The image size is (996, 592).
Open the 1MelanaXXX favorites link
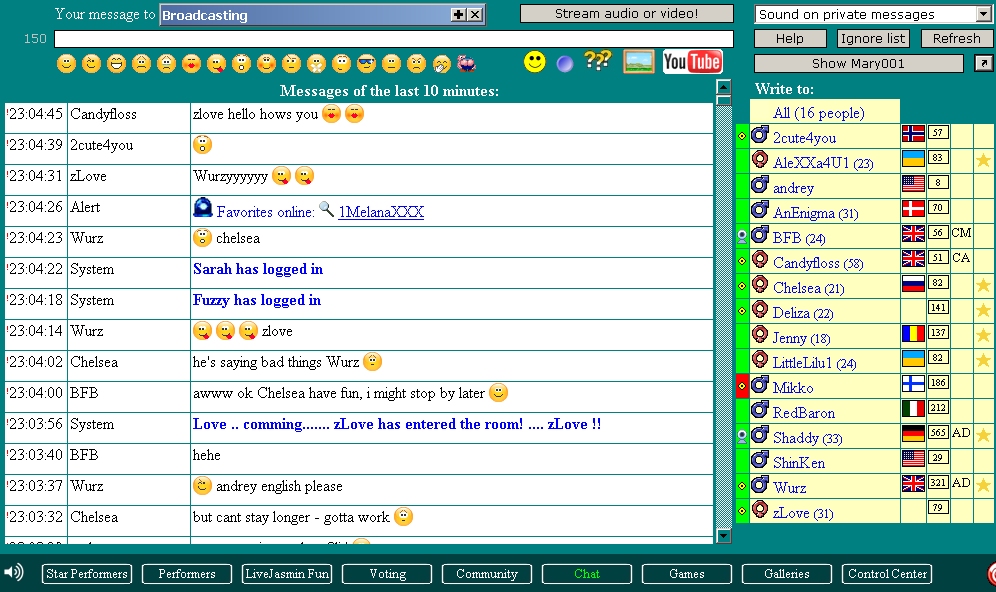point(381,212)
